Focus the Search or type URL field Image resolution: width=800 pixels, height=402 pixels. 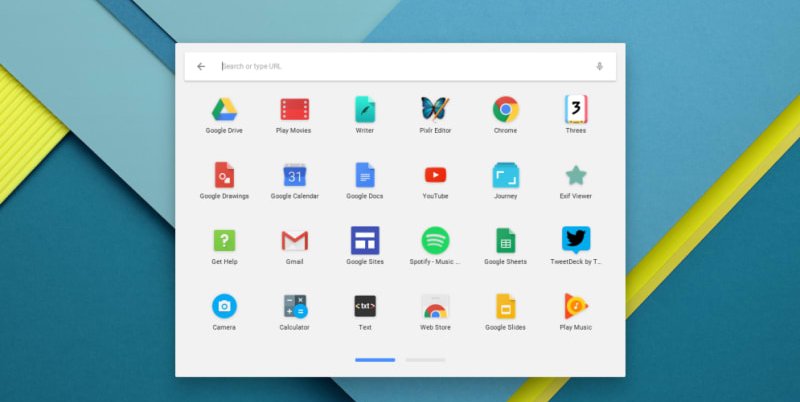coord(400,66)
